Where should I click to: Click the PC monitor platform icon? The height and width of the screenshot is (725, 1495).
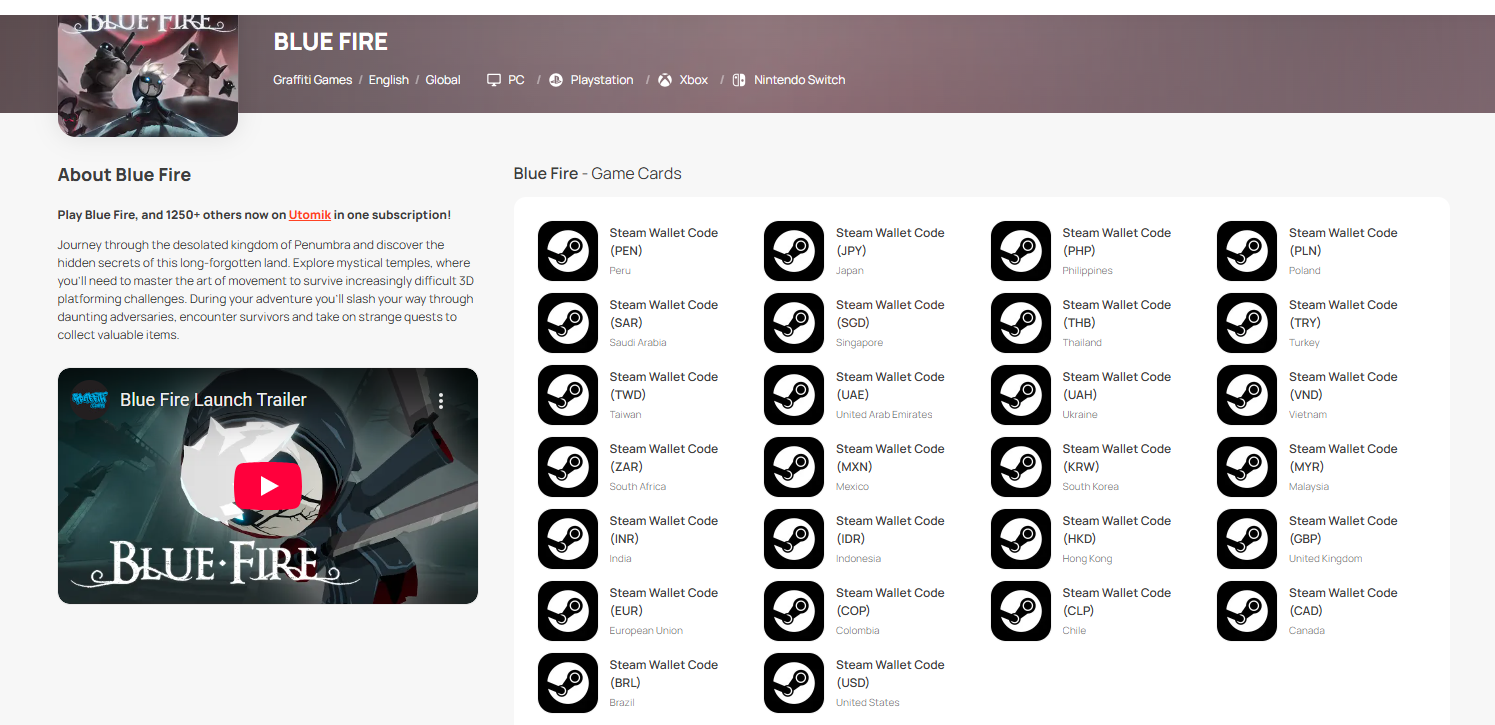coord(494,80)
